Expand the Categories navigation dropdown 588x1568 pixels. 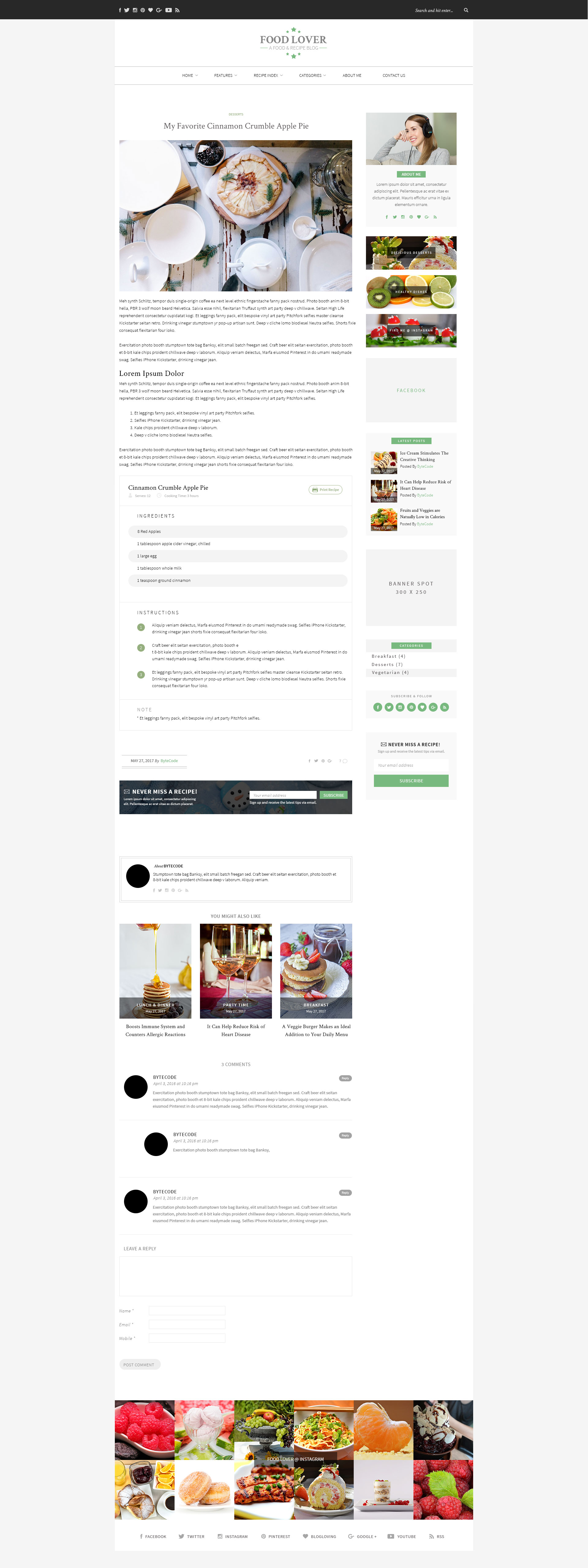[x=313, y=76]
